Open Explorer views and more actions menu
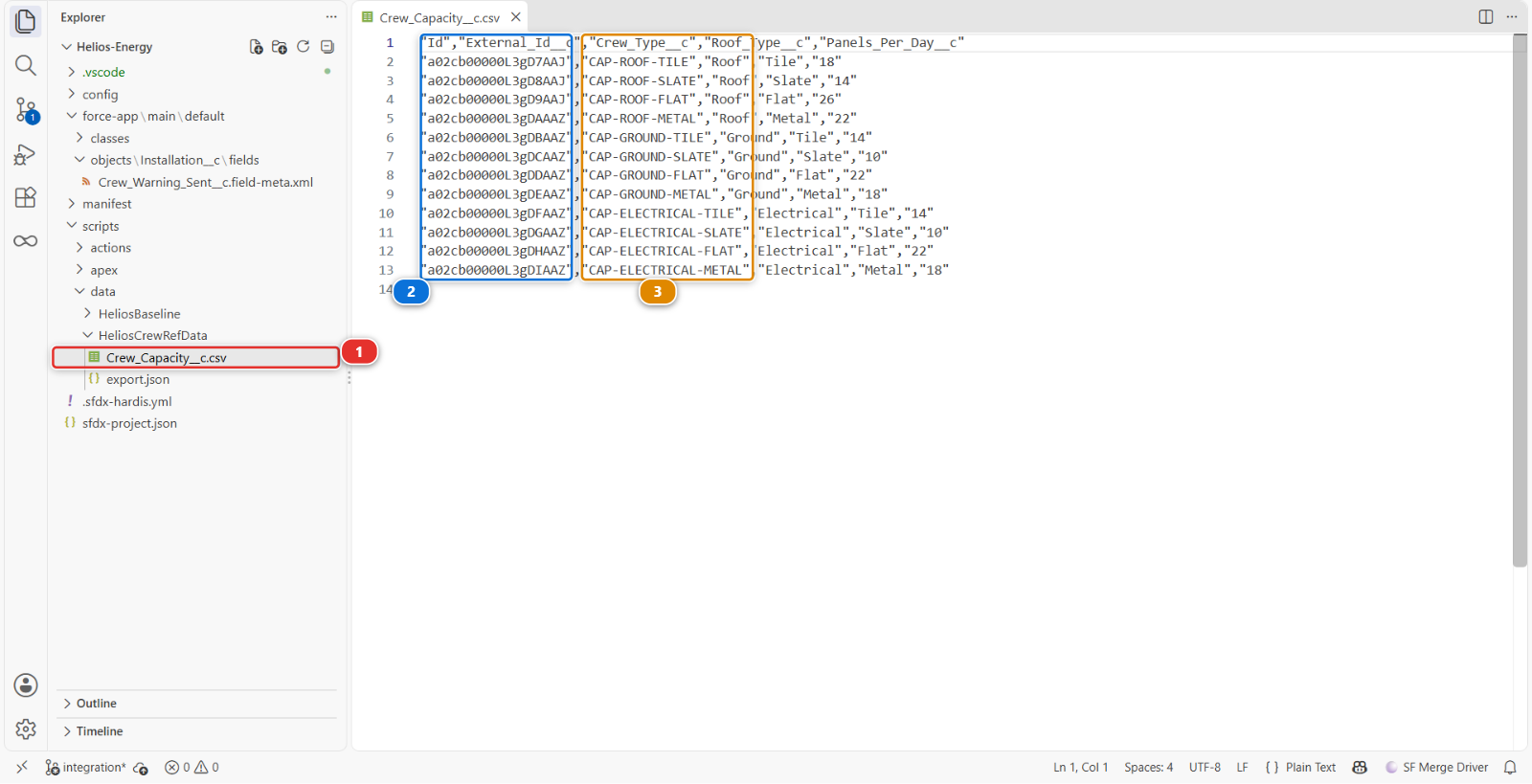Image resolution: width=1532 pixels, height=784 pixels. click(331, 17)
